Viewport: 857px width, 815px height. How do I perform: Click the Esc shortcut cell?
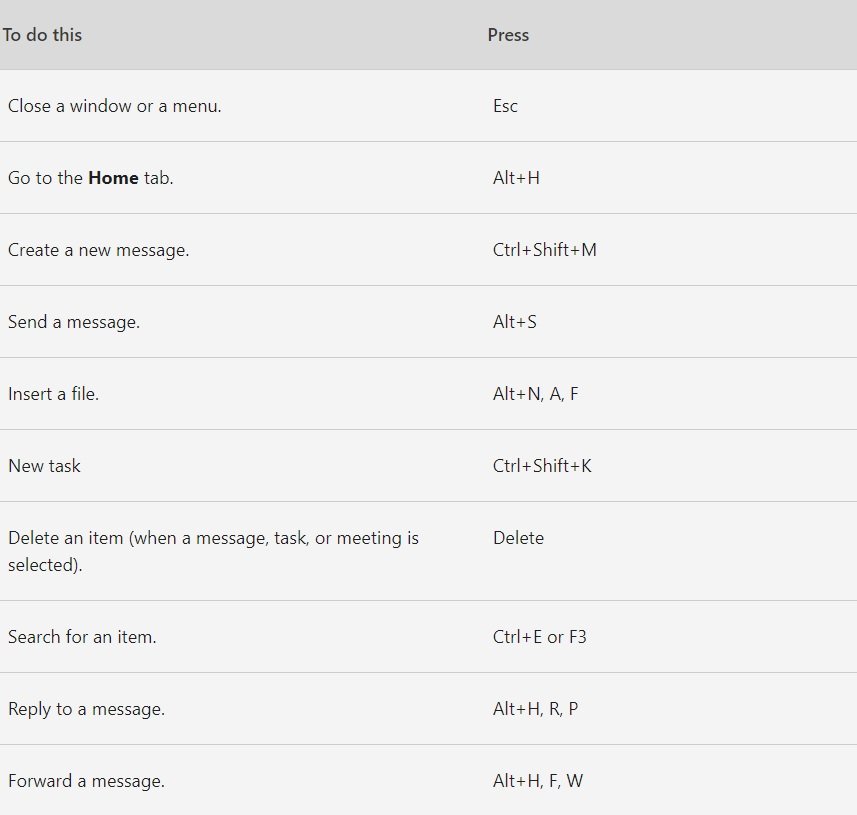(505, 106)
